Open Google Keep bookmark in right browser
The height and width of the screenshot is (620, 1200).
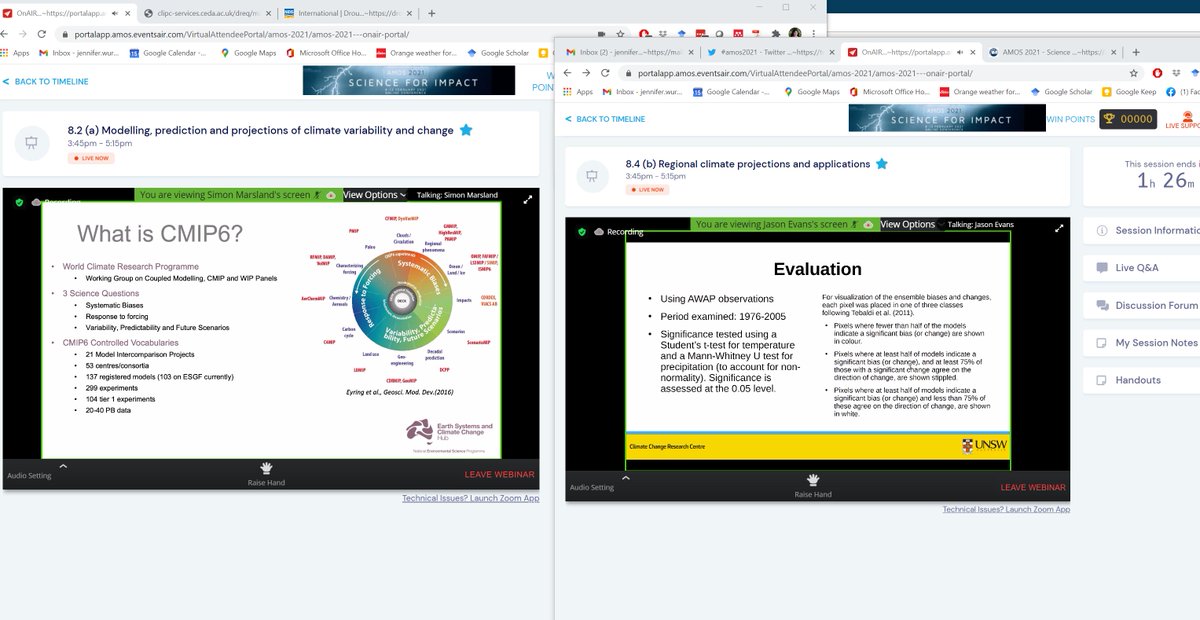coord(1128,91)
